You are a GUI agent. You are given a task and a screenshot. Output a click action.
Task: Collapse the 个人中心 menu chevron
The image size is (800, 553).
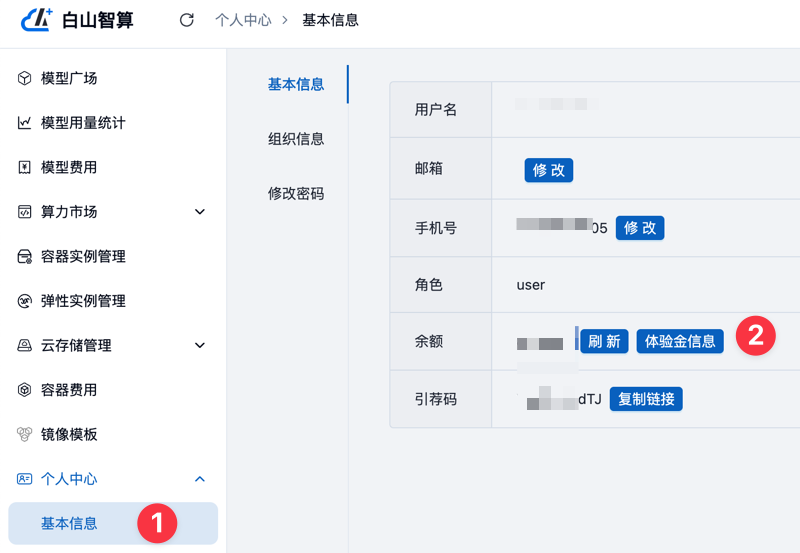(200, 480)
